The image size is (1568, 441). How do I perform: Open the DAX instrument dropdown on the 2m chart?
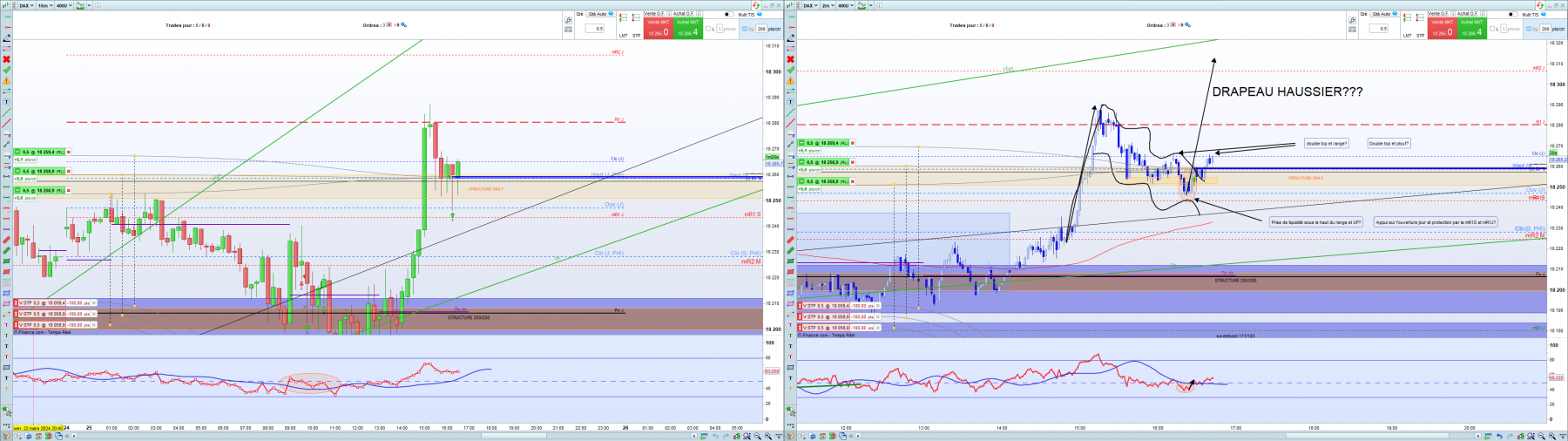809,5
